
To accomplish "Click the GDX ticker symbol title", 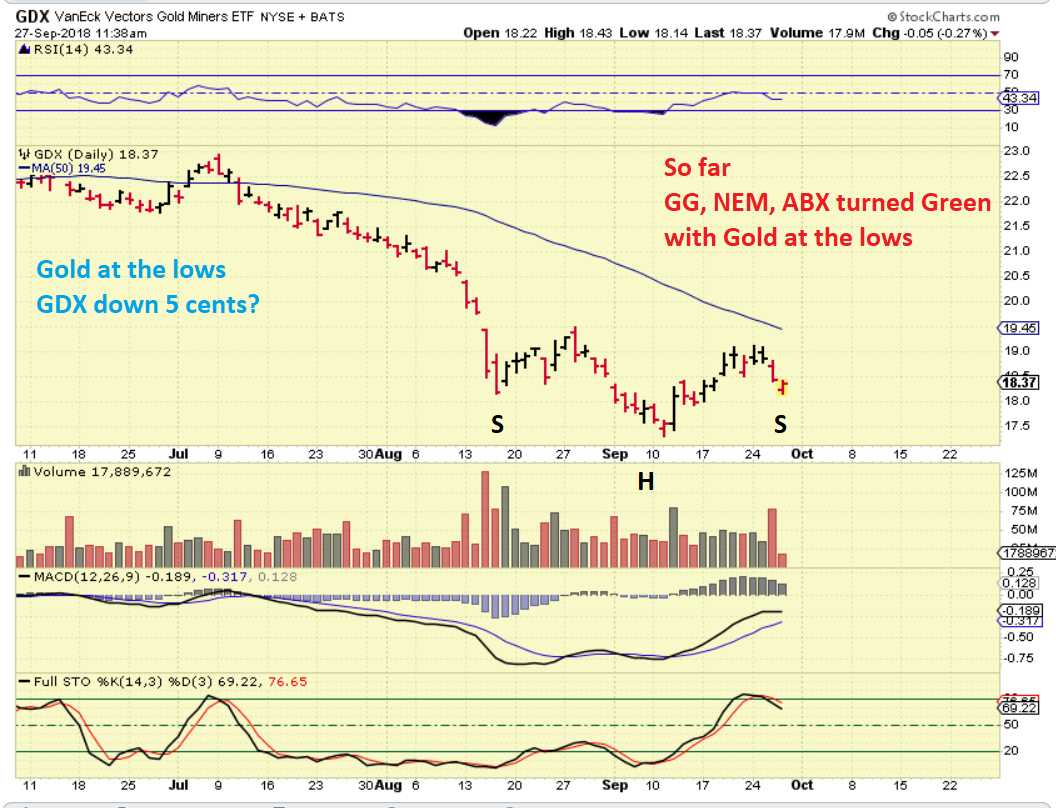I will point(32,16).
